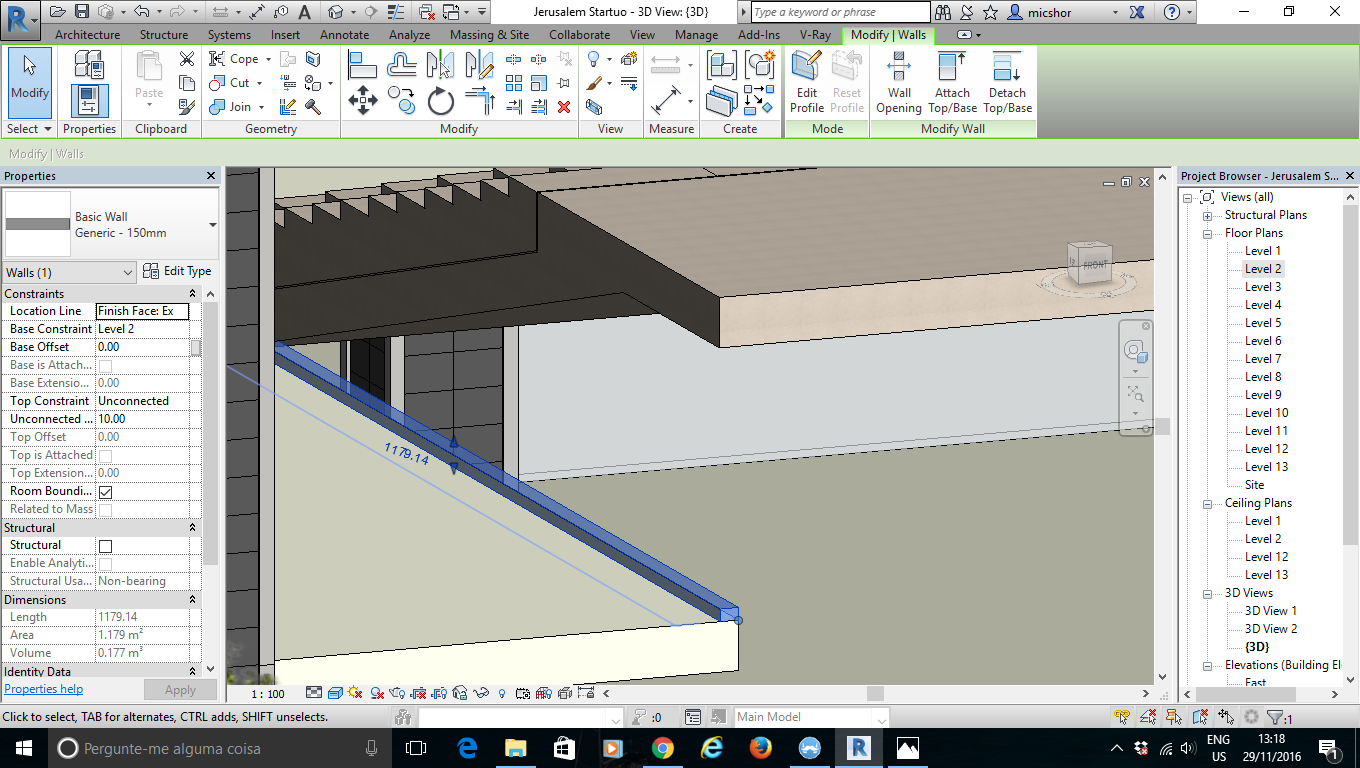The height and width of the screenshot is (768, 1360).
Task: Click the Base Offset value field
Action: pos(142,347)
